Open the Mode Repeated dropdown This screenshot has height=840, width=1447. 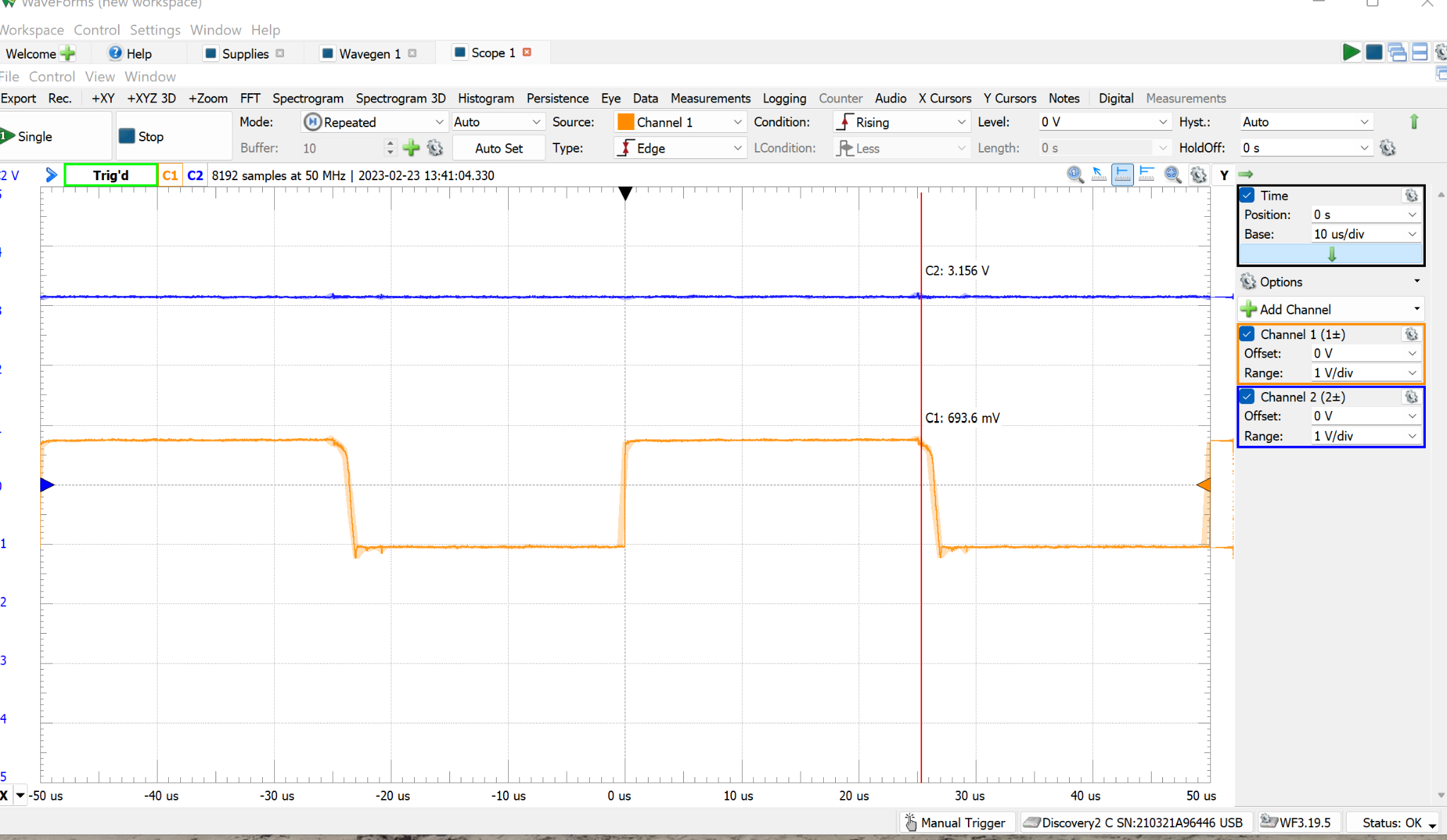[374, 122]
